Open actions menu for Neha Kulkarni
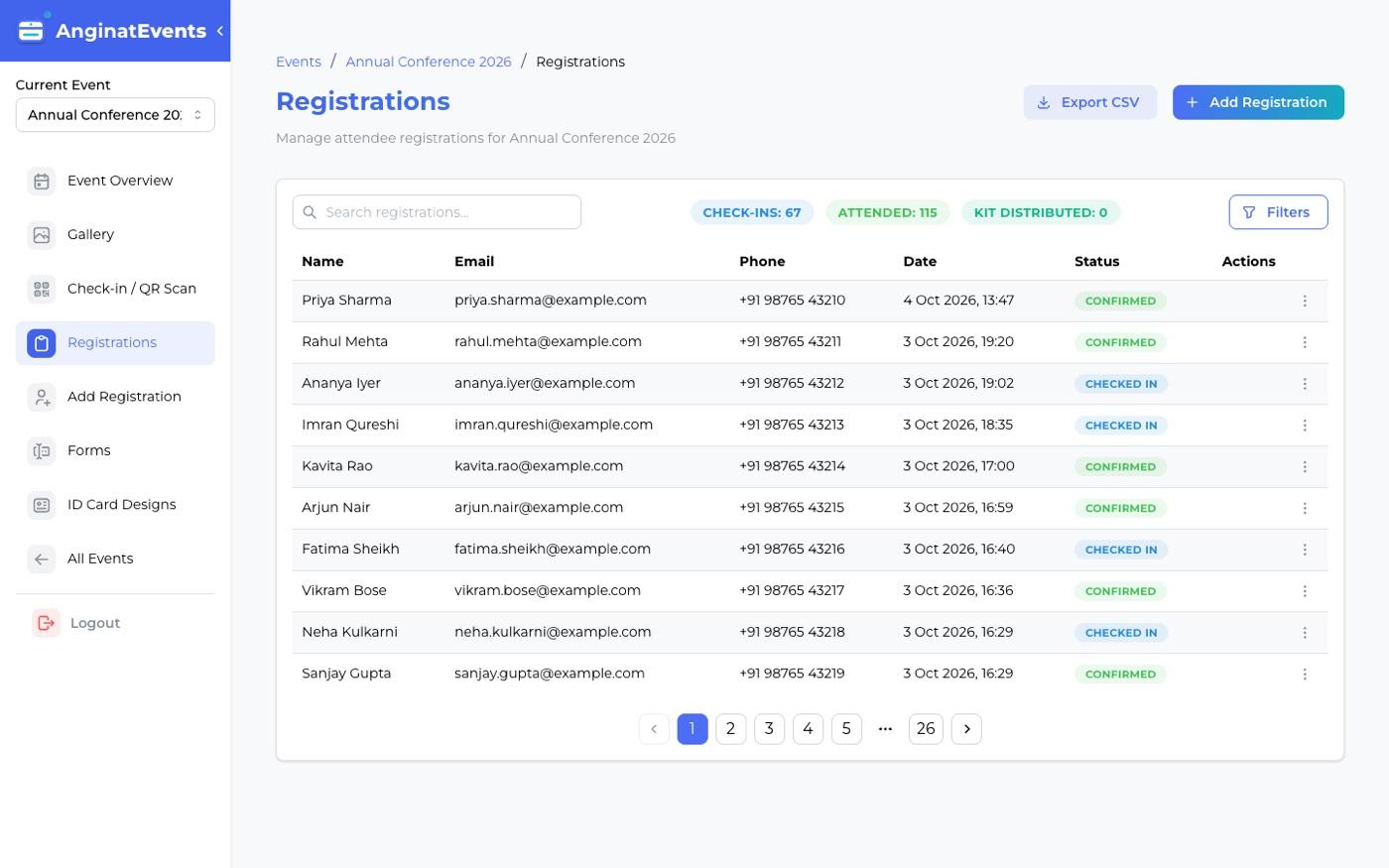 point(1305,633)
